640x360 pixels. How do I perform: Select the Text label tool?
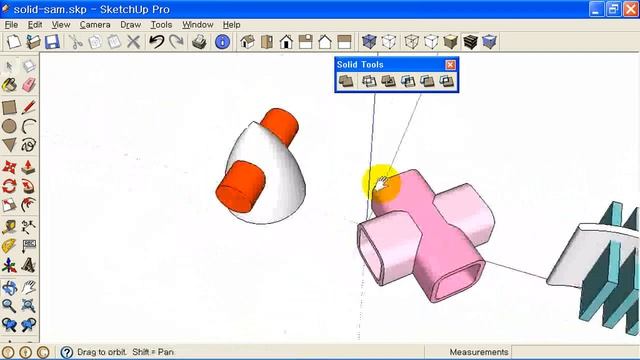click(29, 246)
